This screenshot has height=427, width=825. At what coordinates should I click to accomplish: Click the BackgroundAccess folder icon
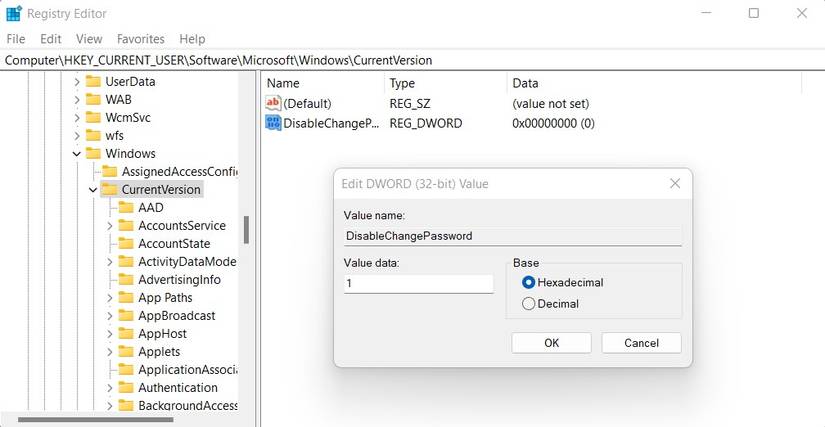click(126, 405)
